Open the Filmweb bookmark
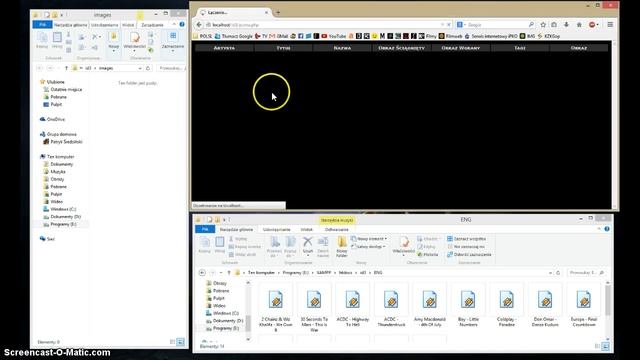The height and width of the screenshot is (360, 640). click(451, 36)
